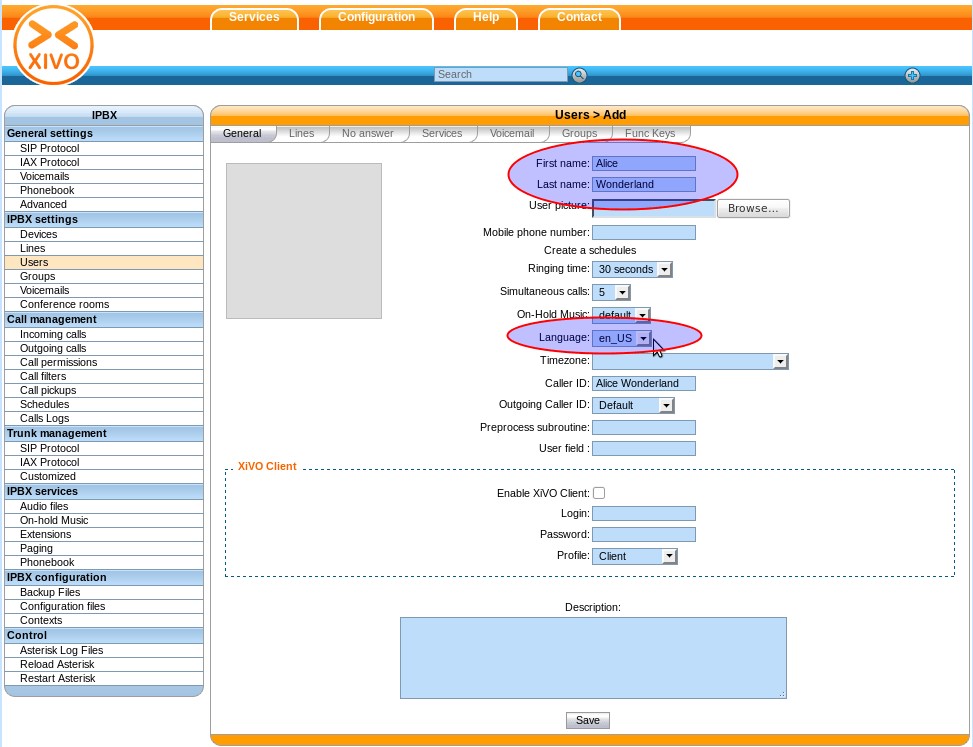Open the Timezone dropdown

click(690, 361)
